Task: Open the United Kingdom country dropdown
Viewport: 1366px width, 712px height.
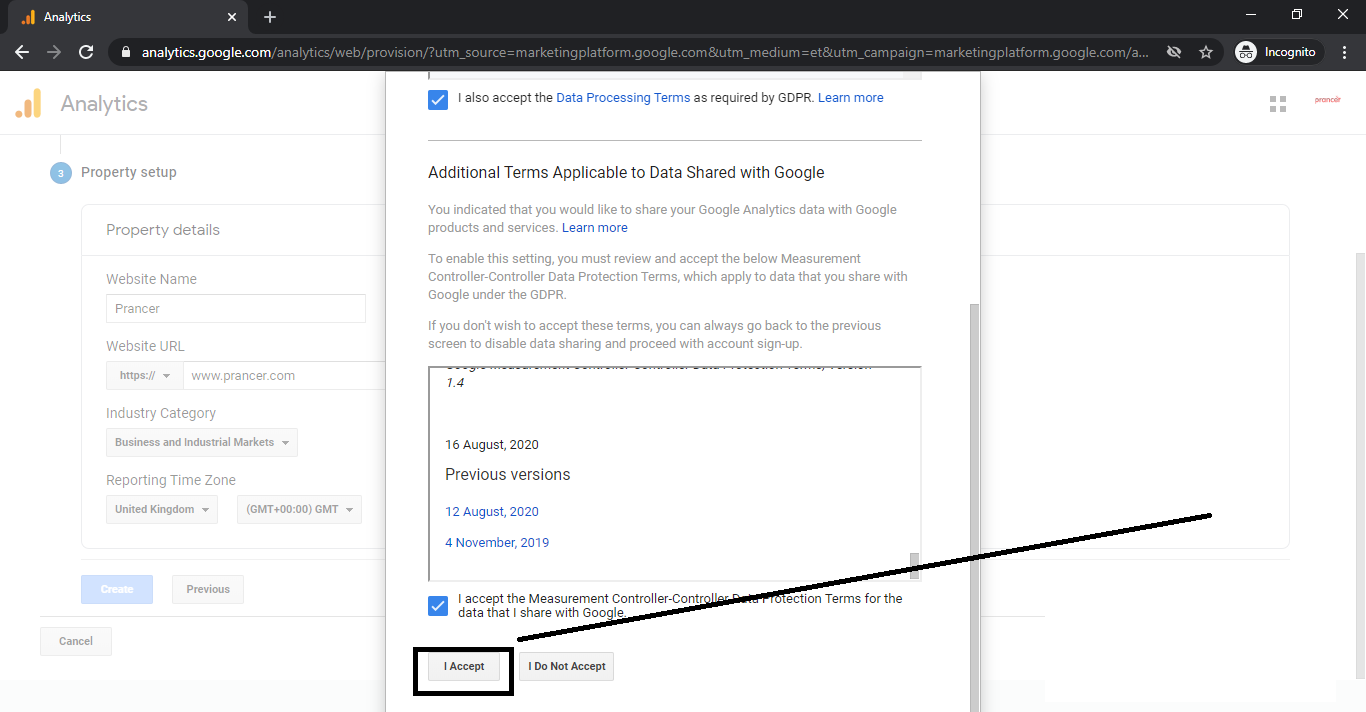Action: [x=162, y=509]
